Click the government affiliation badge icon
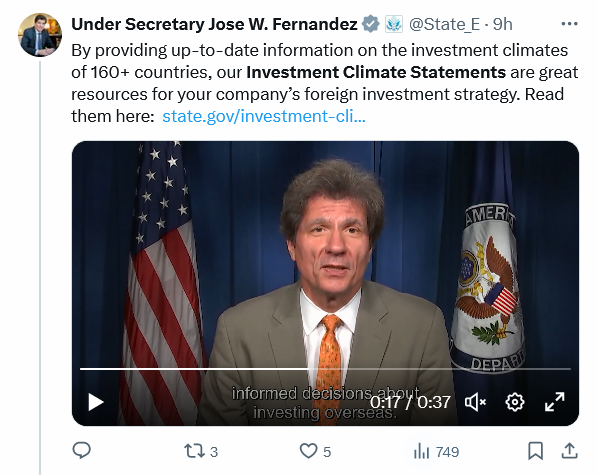598x475 pixels. [394, 24]
